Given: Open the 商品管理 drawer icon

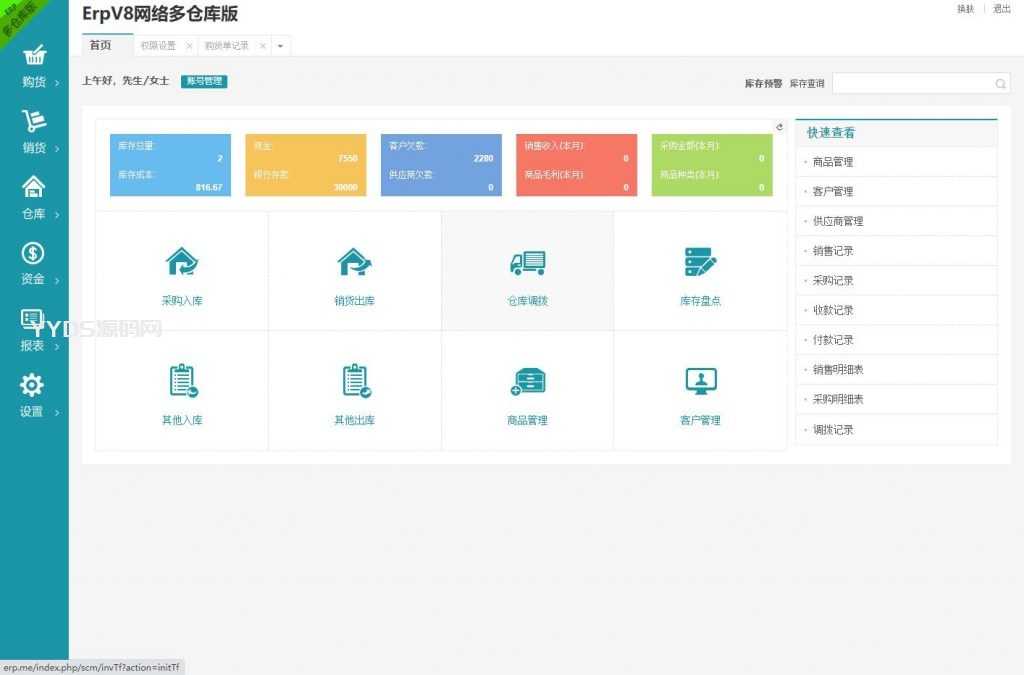Looking at the screenshot, I should point(527,381).
